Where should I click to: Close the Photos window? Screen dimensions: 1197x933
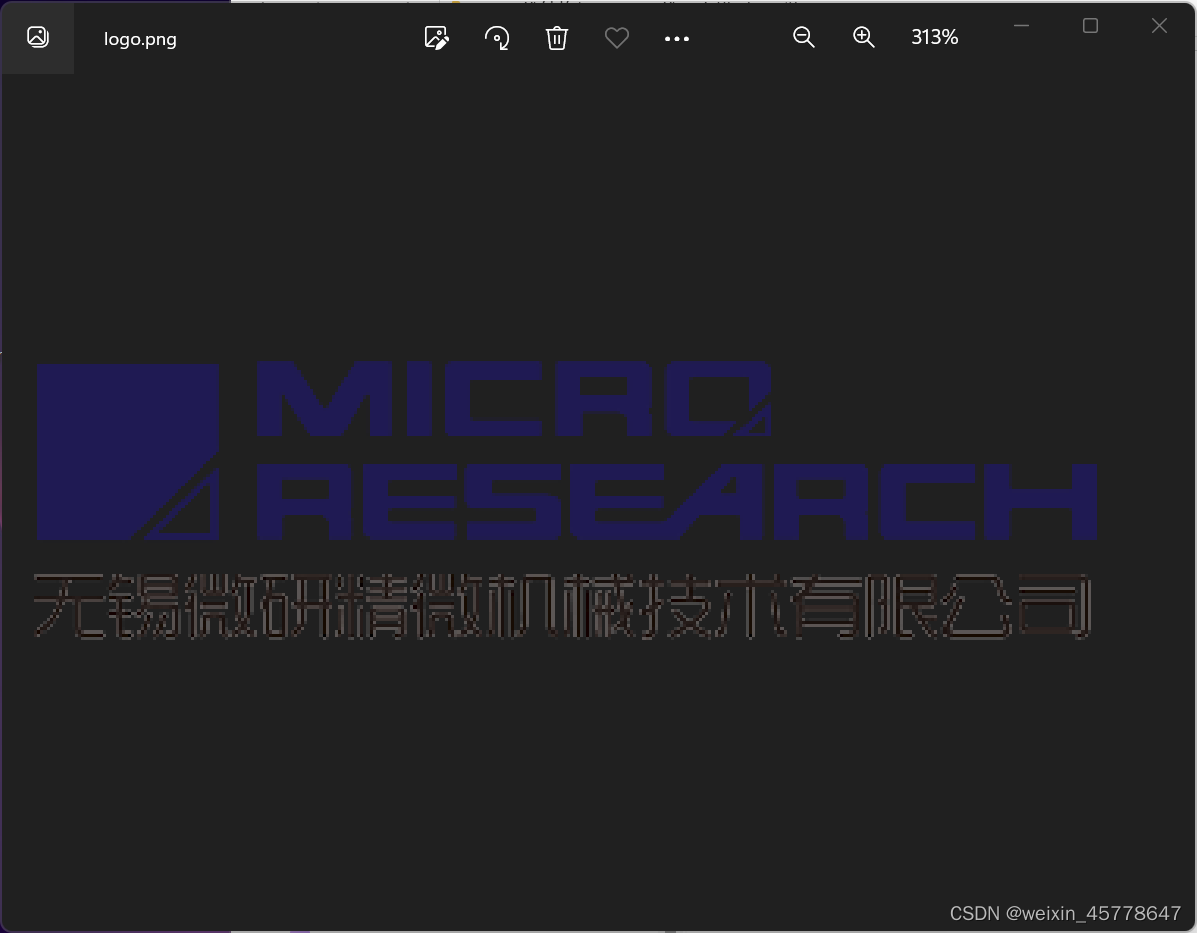(1159, 26)
